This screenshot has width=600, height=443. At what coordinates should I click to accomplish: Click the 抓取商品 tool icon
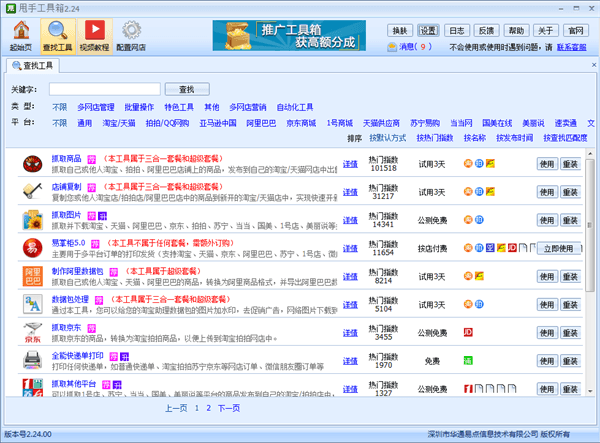coord(32,164)
